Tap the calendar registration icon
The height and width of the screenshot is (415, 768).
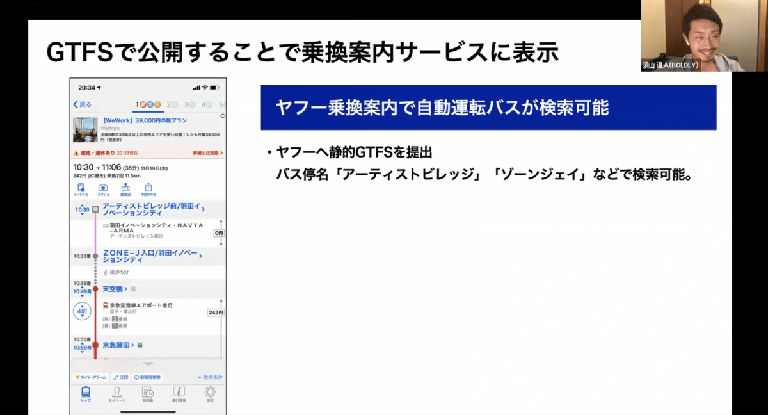tap(125, 190)
